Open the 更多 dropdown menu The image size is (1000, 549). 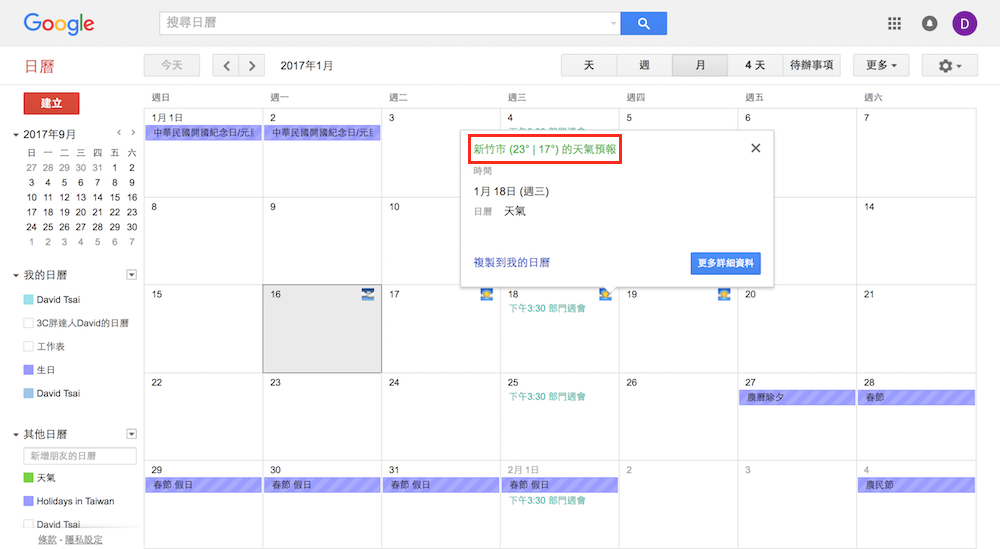pyautogui.click(x=881, y=65)
